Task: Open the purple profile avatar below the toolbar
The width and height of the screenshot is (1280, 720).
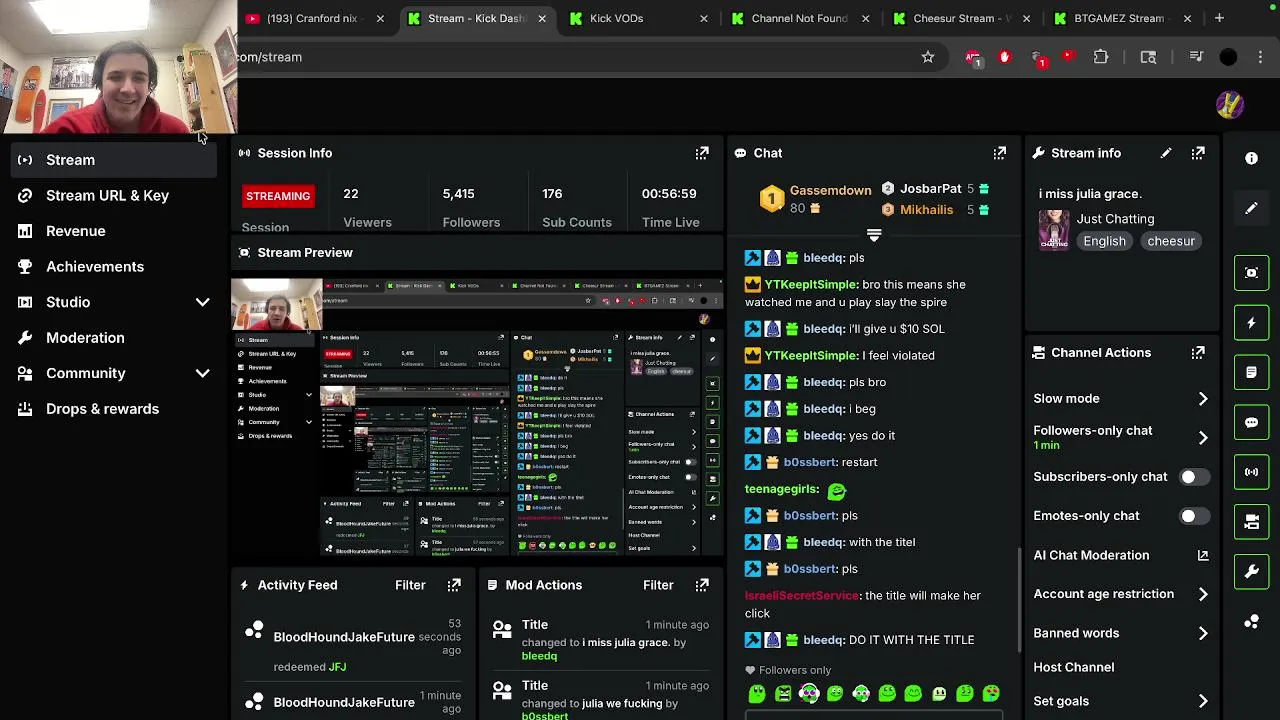Action: coord(1230,104)
